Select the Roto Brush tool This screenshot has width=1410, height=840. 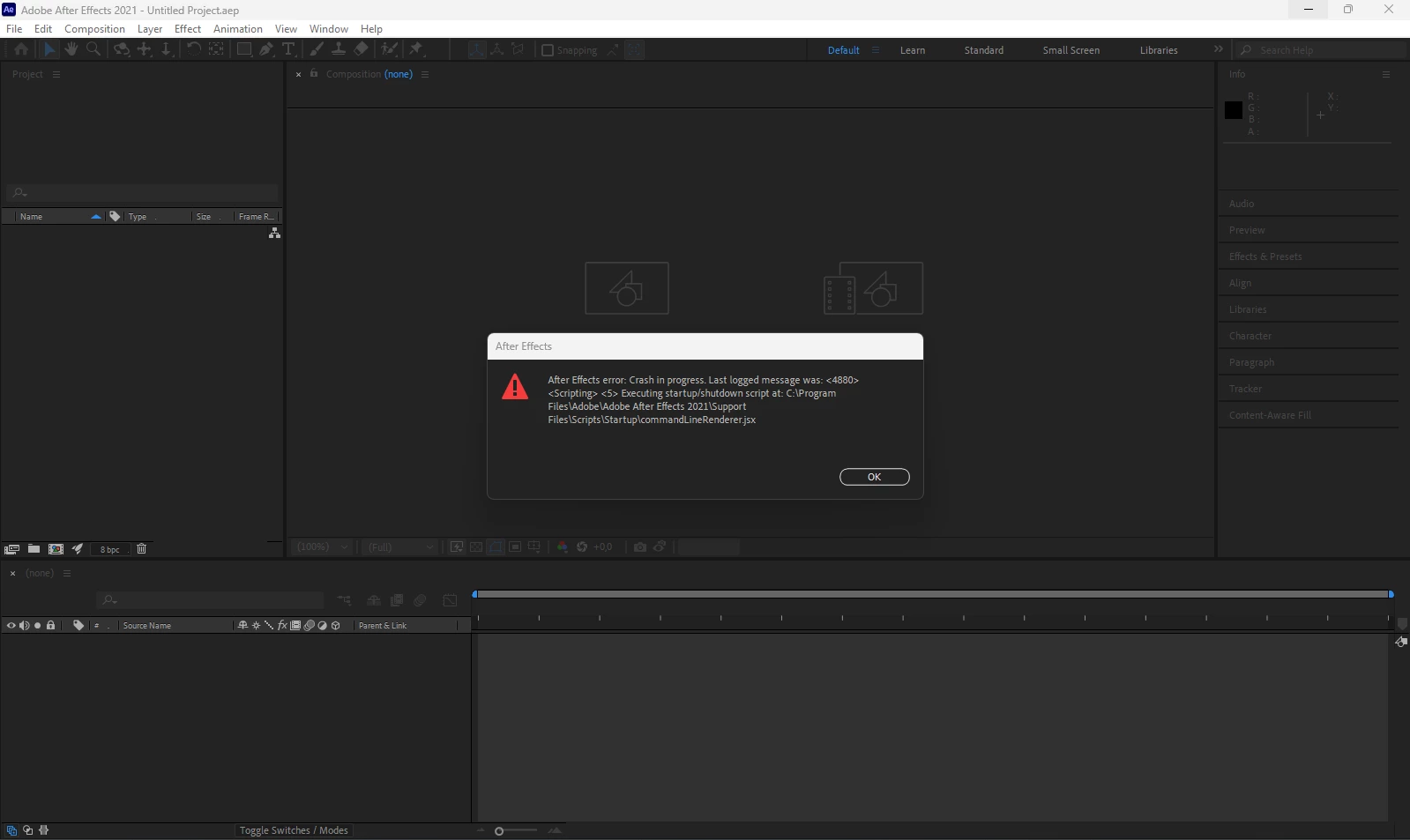click(389, 49)
